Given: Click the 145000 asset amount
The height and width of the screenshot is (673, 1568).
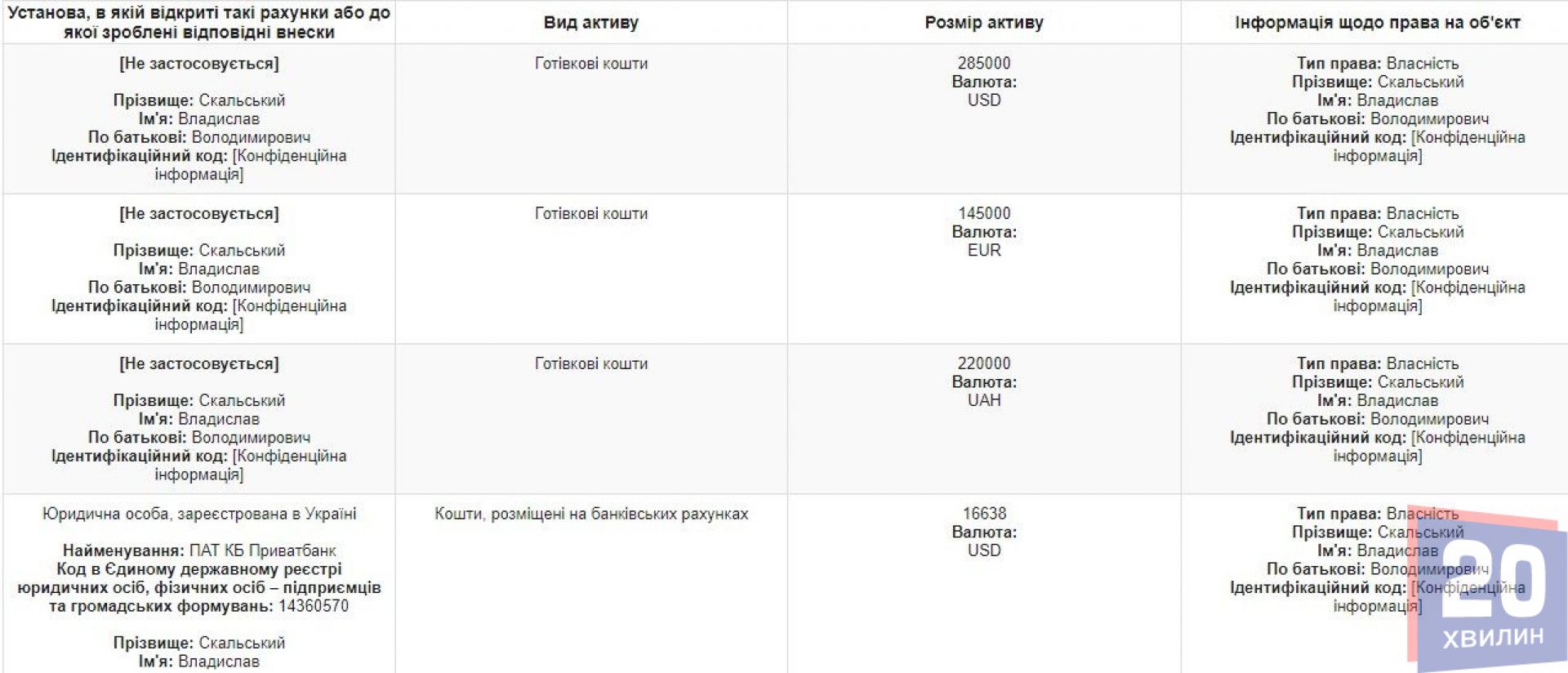Looking at the screenshot, I should 983,213.
